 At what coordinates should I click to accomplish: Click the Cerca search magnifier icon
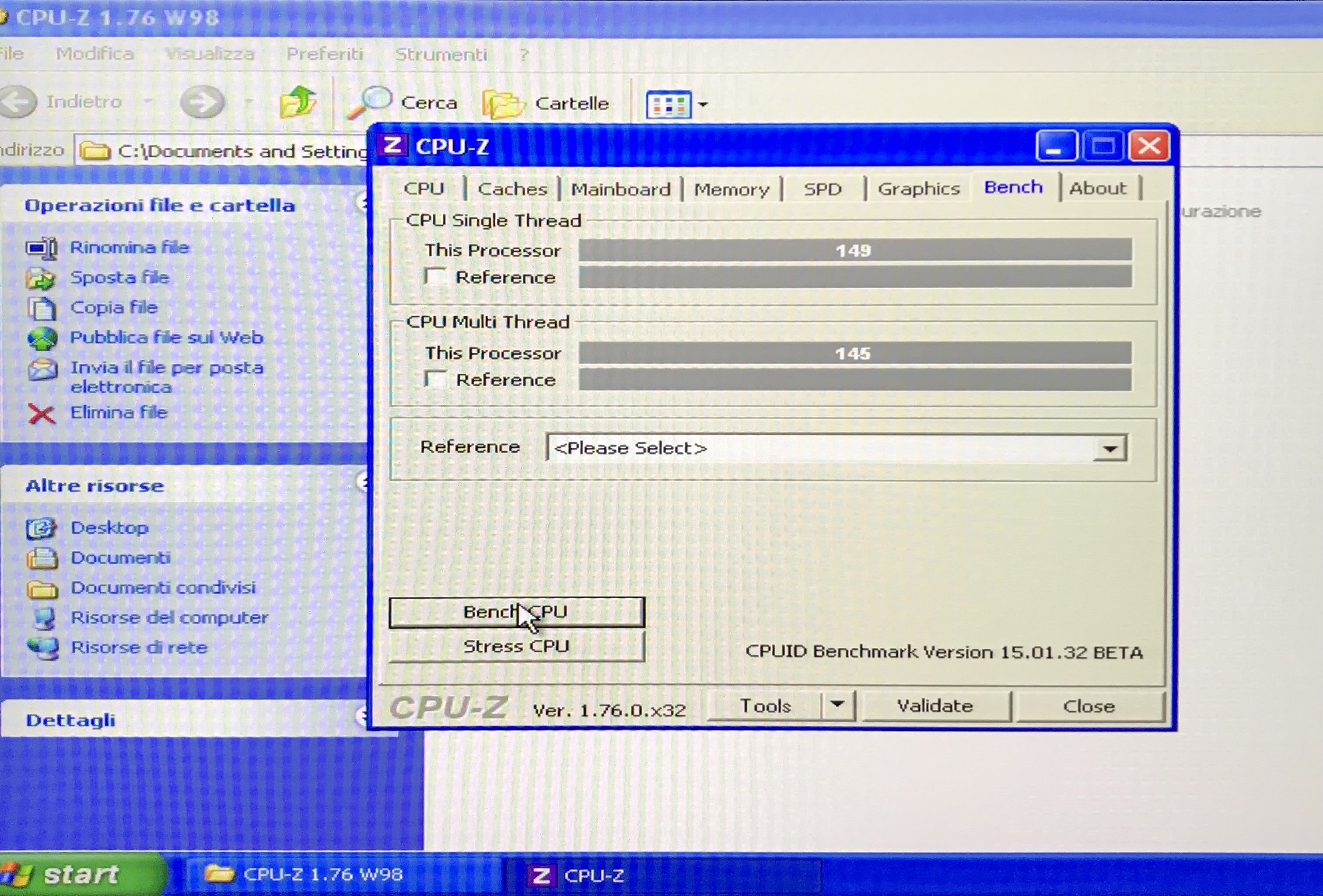point(369,102)
